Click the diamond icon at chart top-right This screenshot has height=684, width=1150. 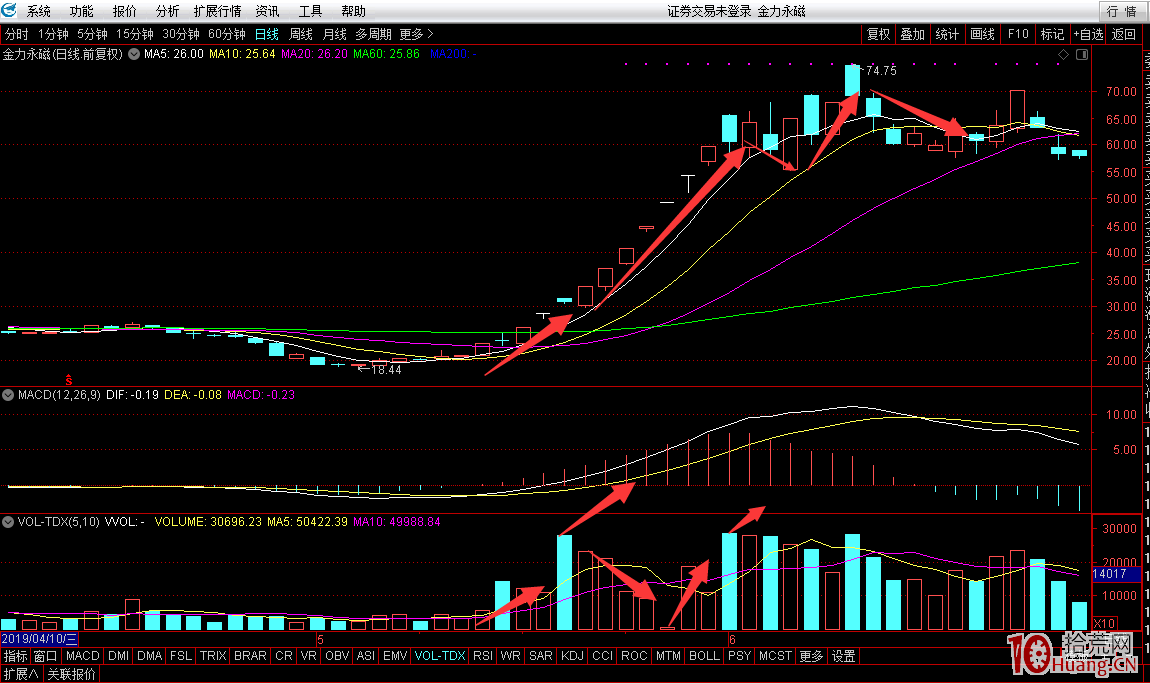pyautogui.click(x=1063, y=55)
